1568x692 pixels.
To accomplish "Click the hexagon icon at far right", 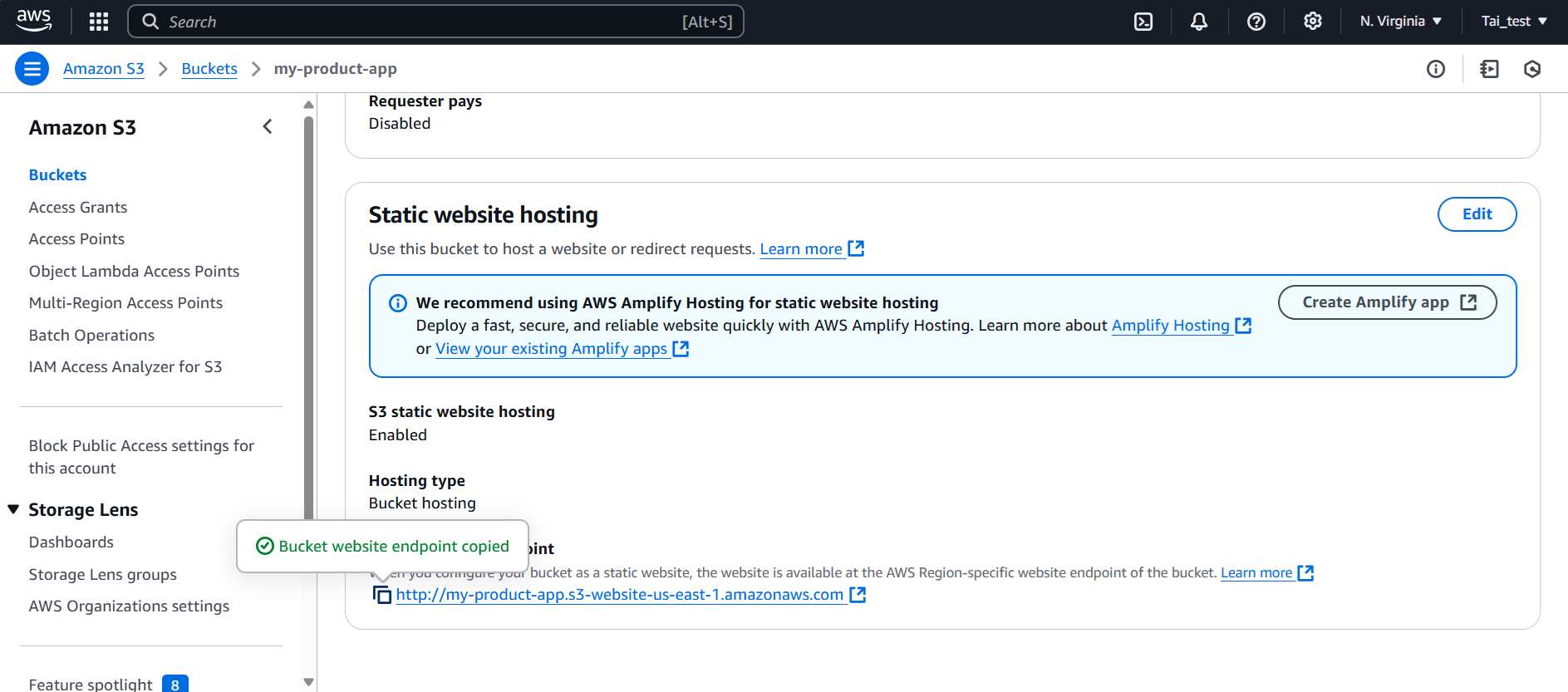I will [1533, 69].
